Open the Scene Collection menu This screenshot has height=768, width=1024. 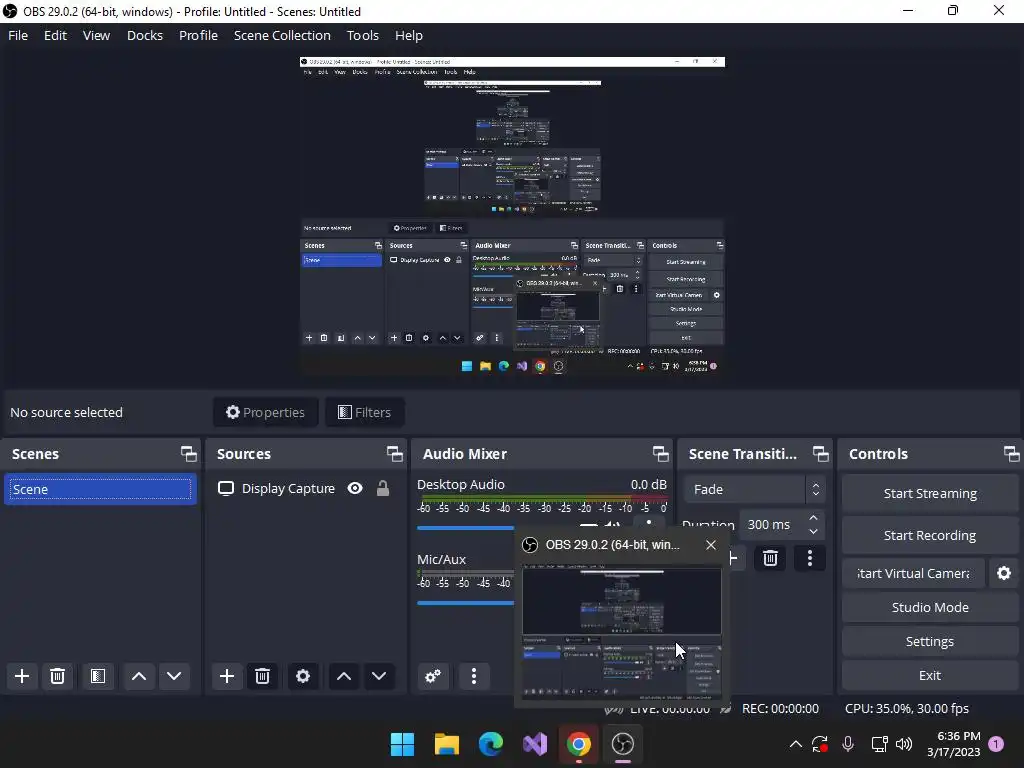[282, 35]
